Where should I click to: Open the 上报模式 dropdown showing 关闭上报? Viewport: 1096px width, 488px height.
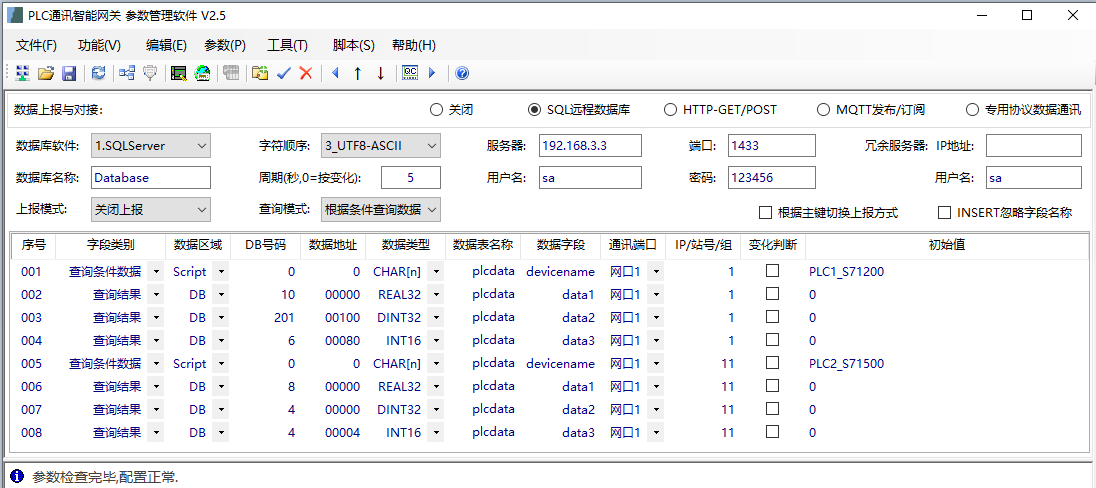(151, 210)
